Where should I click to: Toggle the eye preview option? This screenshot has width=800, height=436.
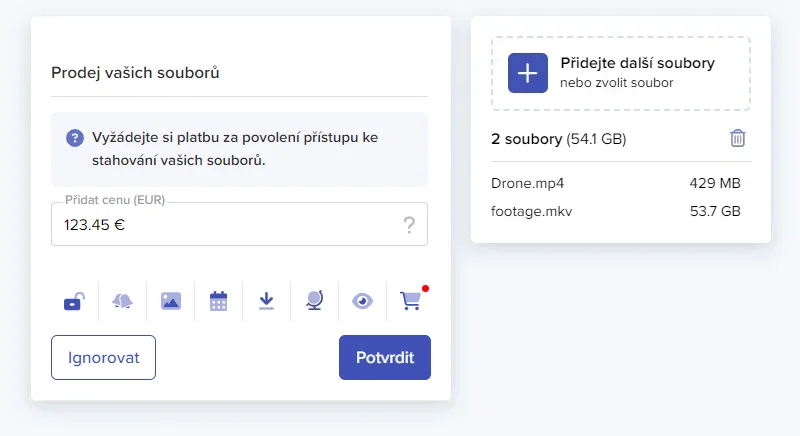(362, 300)
